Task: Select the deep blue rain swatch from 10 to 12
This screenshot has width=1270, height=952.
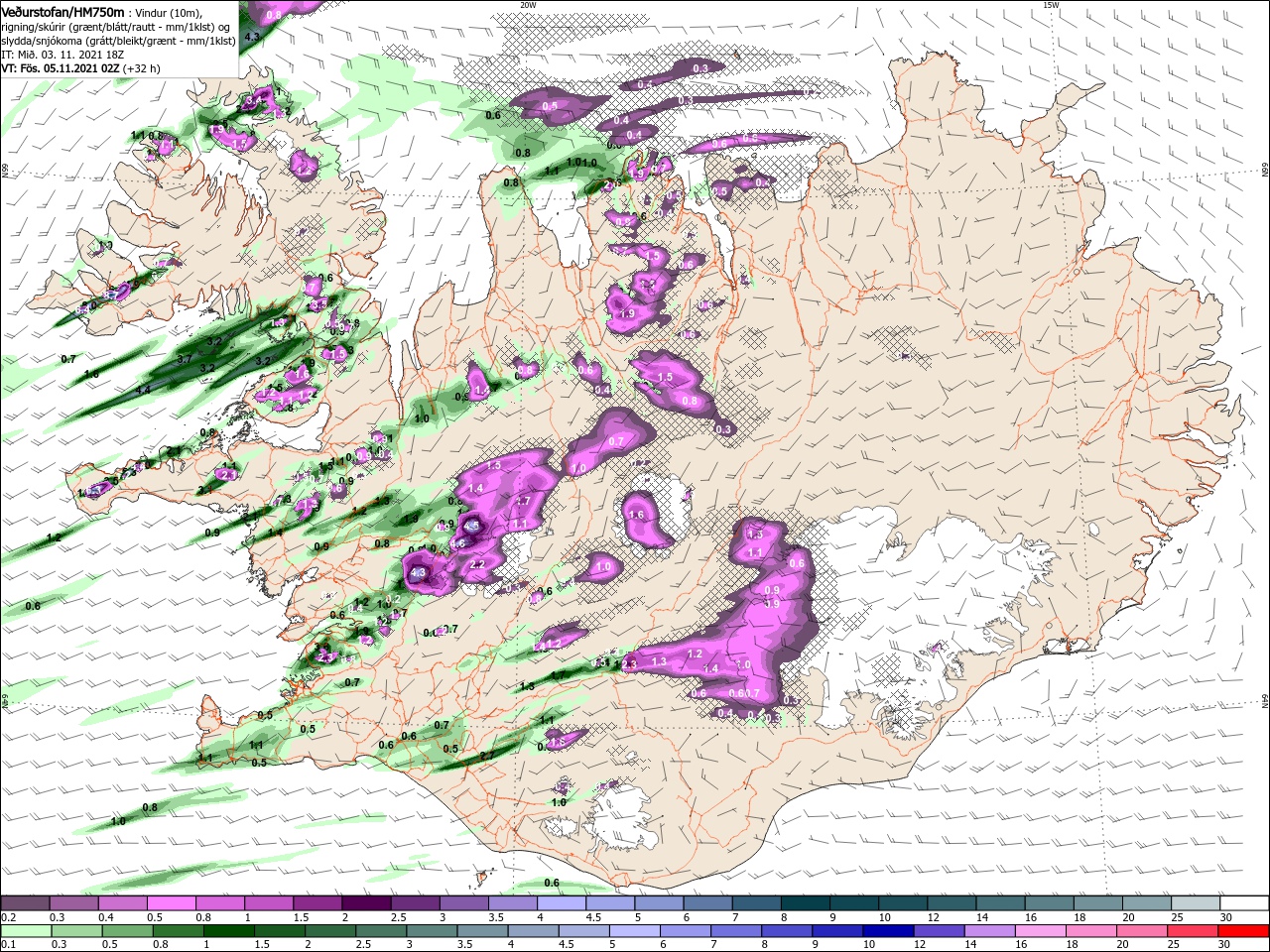Action: click(x=888, y=931)
